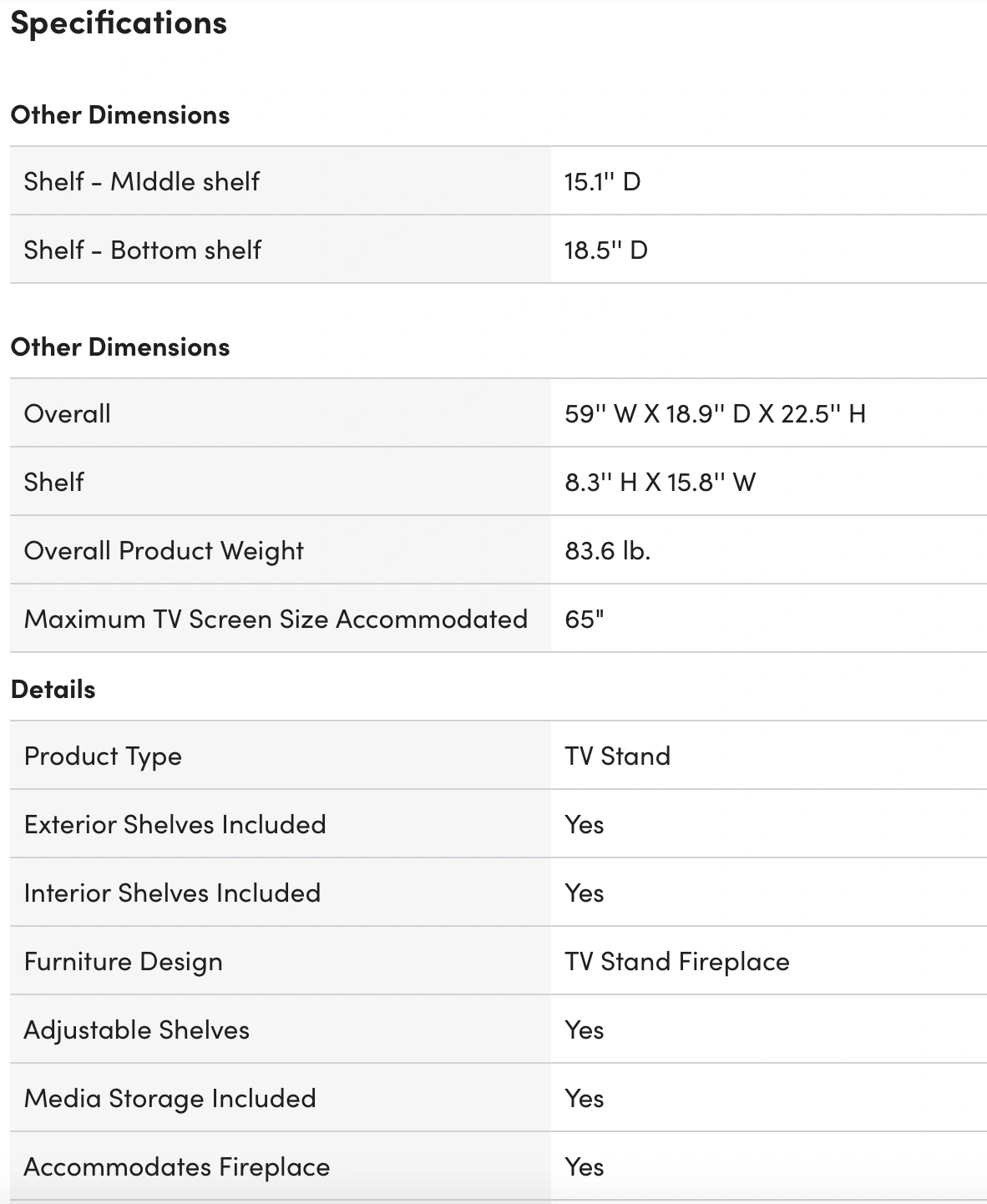The height and width of the screenshot is (1204, 987).
Task: Select the Accommodates Fireplace label
Action: pyautogui.click(x=176, y=1166)
